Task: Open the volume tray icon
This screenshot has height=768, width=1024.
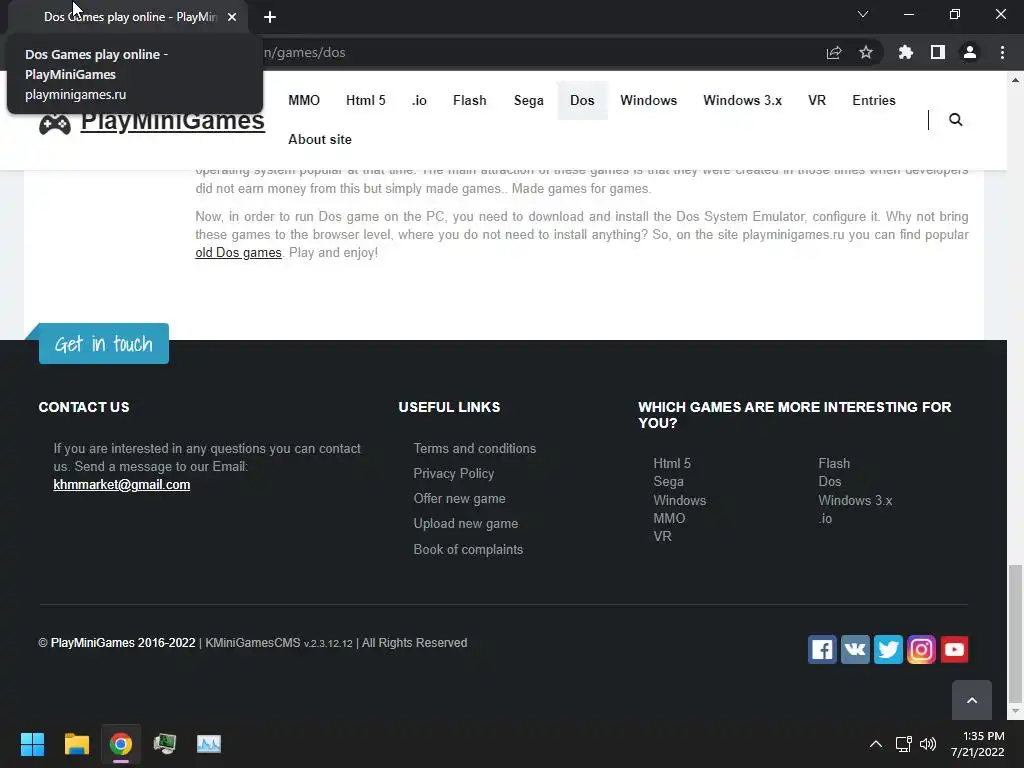Action: (927, 744)
